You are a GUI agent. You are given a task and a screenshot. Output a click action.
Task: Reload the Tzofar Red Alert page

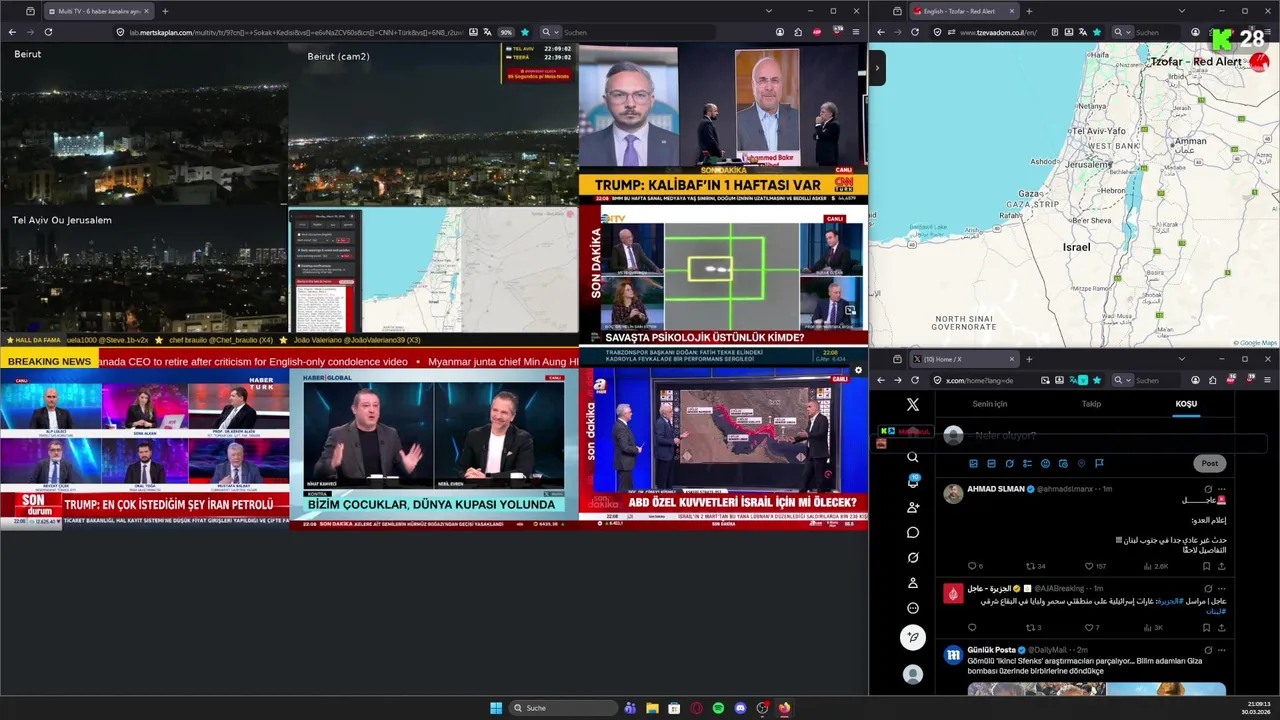click(x=915, y=32)
